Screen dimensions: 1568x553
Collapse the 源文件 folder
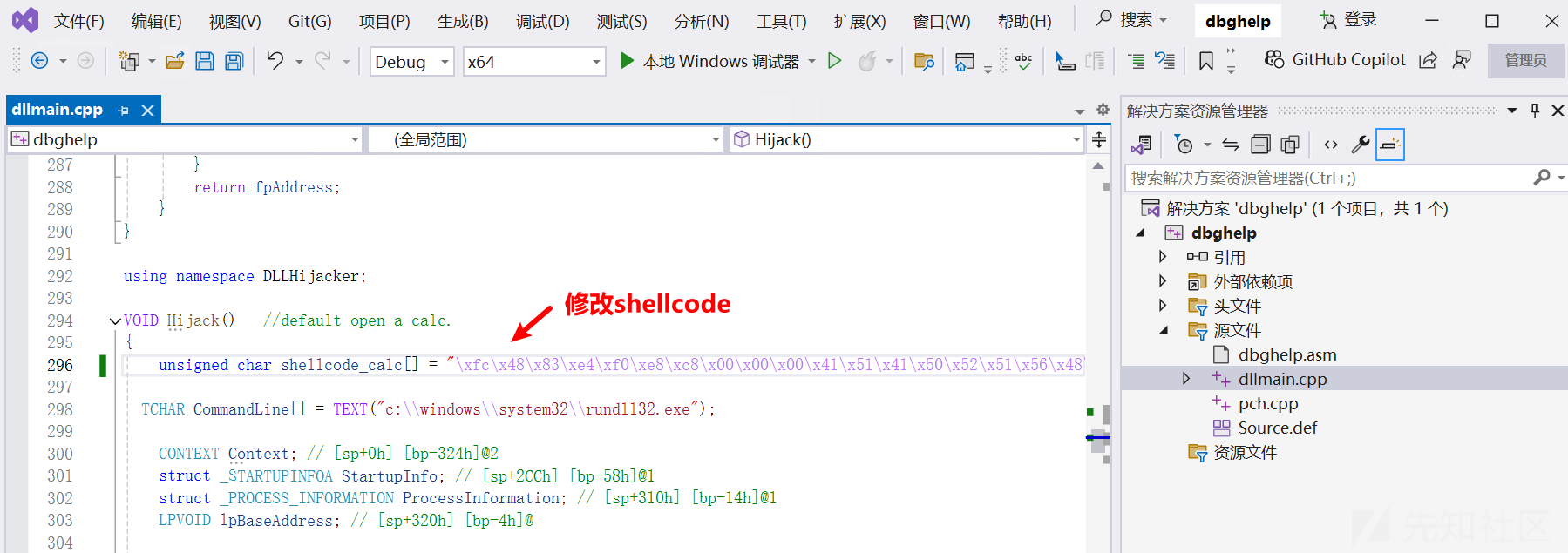1164,330
